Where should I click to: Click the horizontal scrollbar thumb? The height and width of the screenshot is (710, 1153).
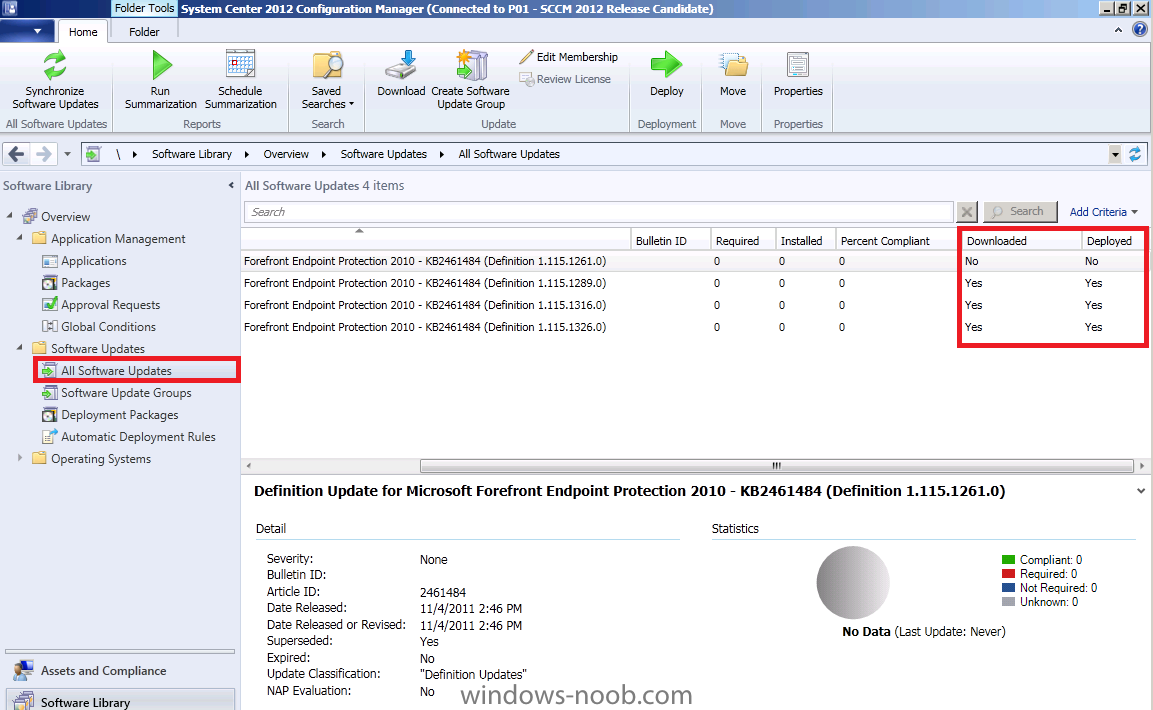point(777,465)
